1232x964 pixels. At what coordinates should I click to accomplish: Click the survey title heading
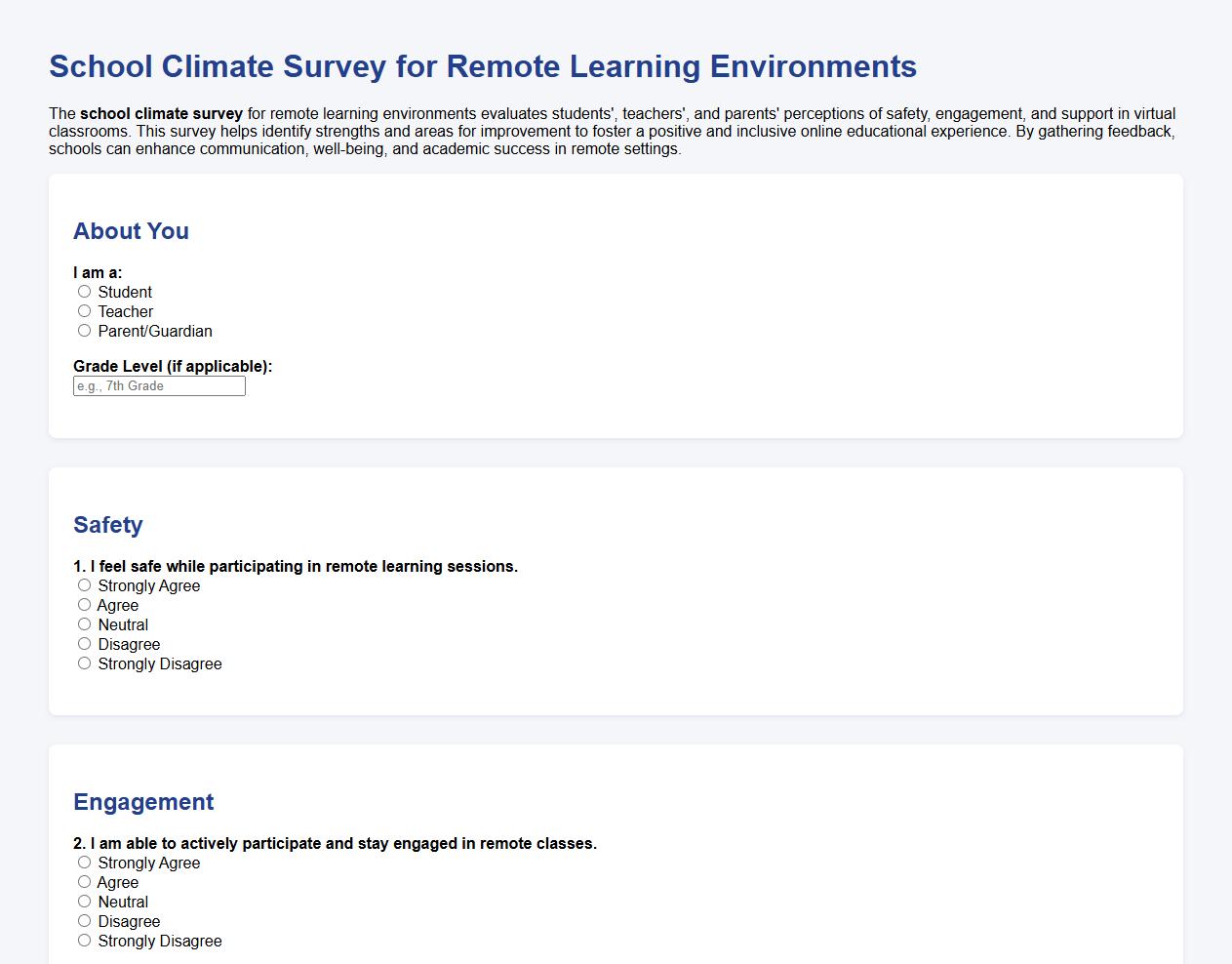tap(482, 66)
